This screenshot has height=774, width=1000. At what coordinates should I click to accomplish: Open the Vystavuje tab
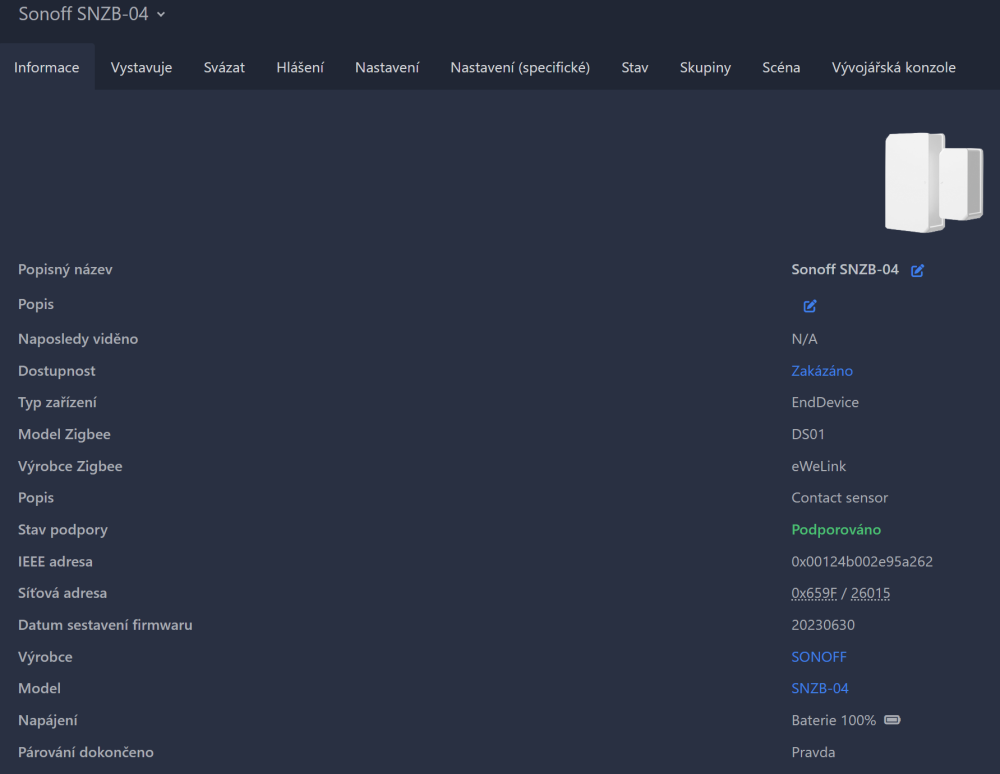click(141, 67)
